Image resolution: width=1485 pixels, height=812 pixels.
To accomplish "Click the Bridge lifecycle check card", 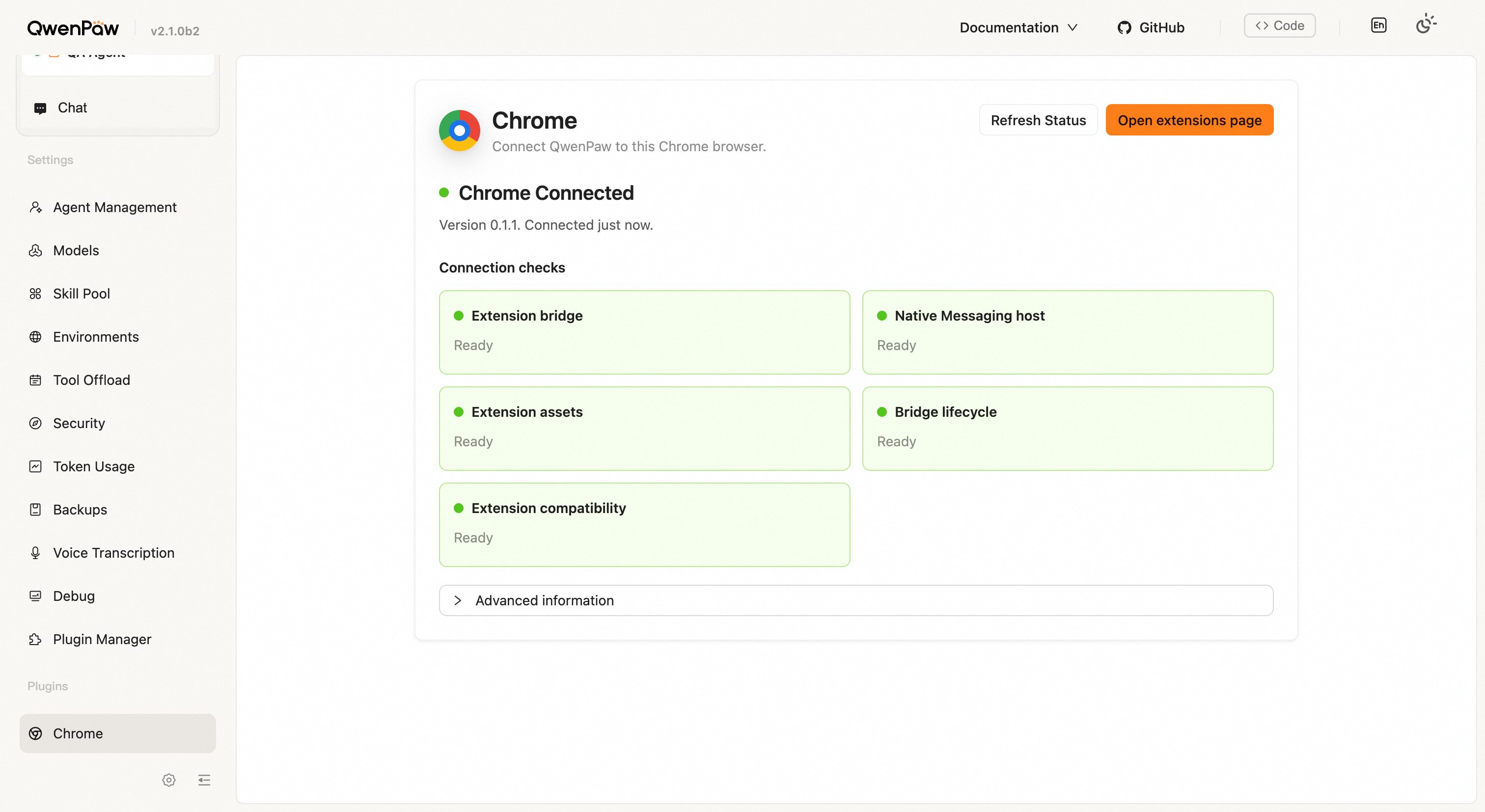I will [x=1068, y=429].
